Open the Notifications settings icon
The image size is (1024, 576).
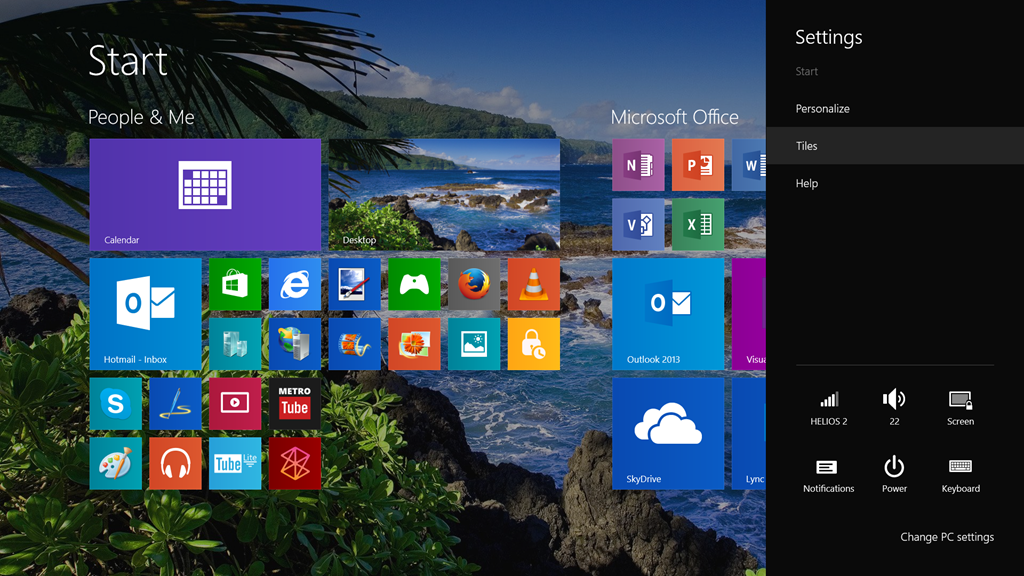[829, 475]
